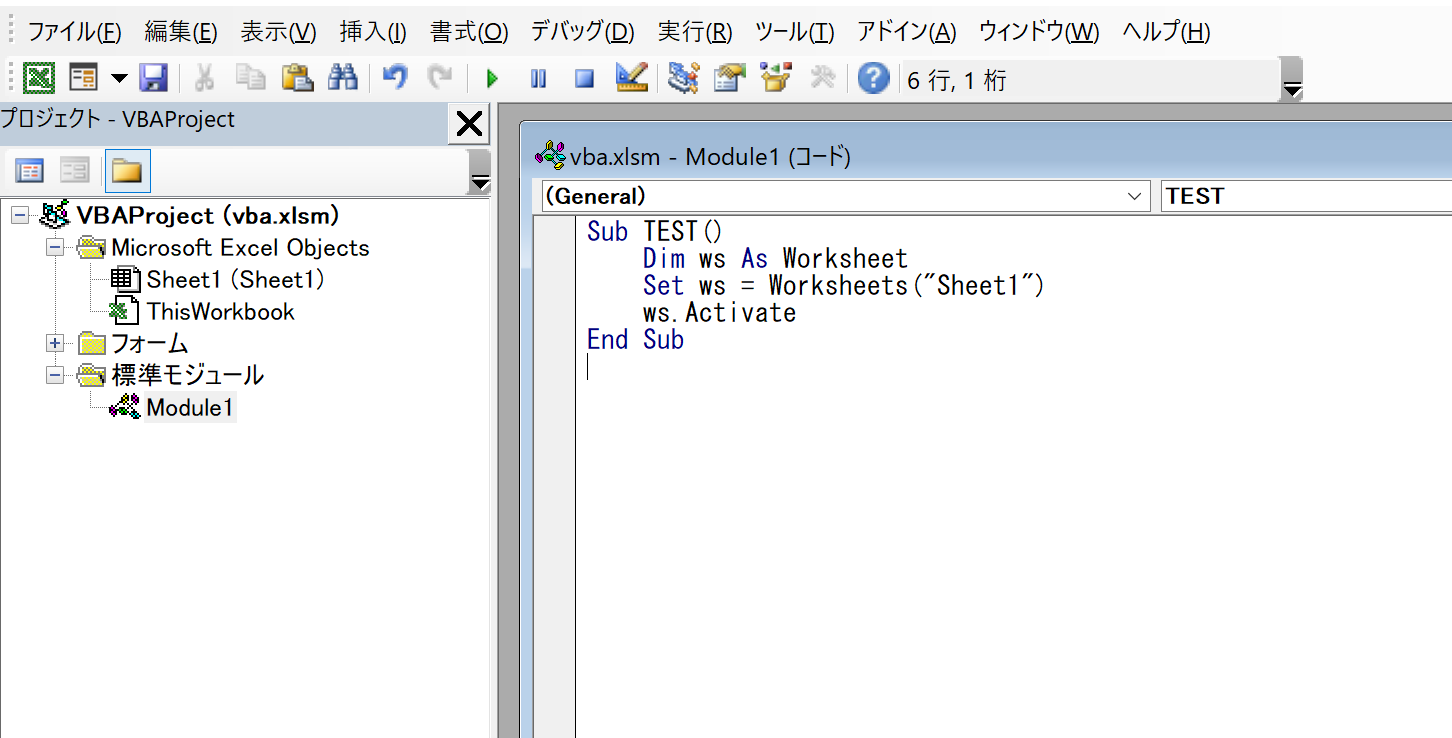Open the Object Browser icon
Image resolution: width=1452 pixels, height=738 pixels.
pos(775,78)
